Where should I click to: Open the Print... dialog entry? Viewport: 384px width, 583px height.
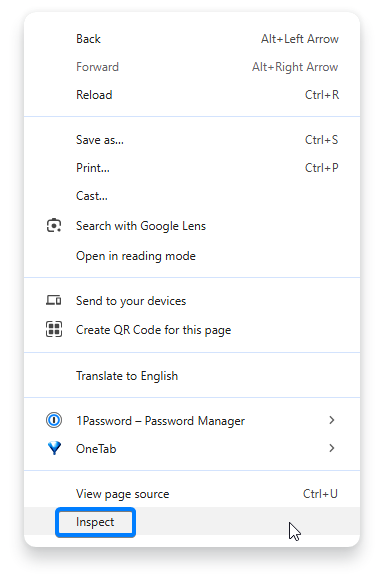[192, 168]
